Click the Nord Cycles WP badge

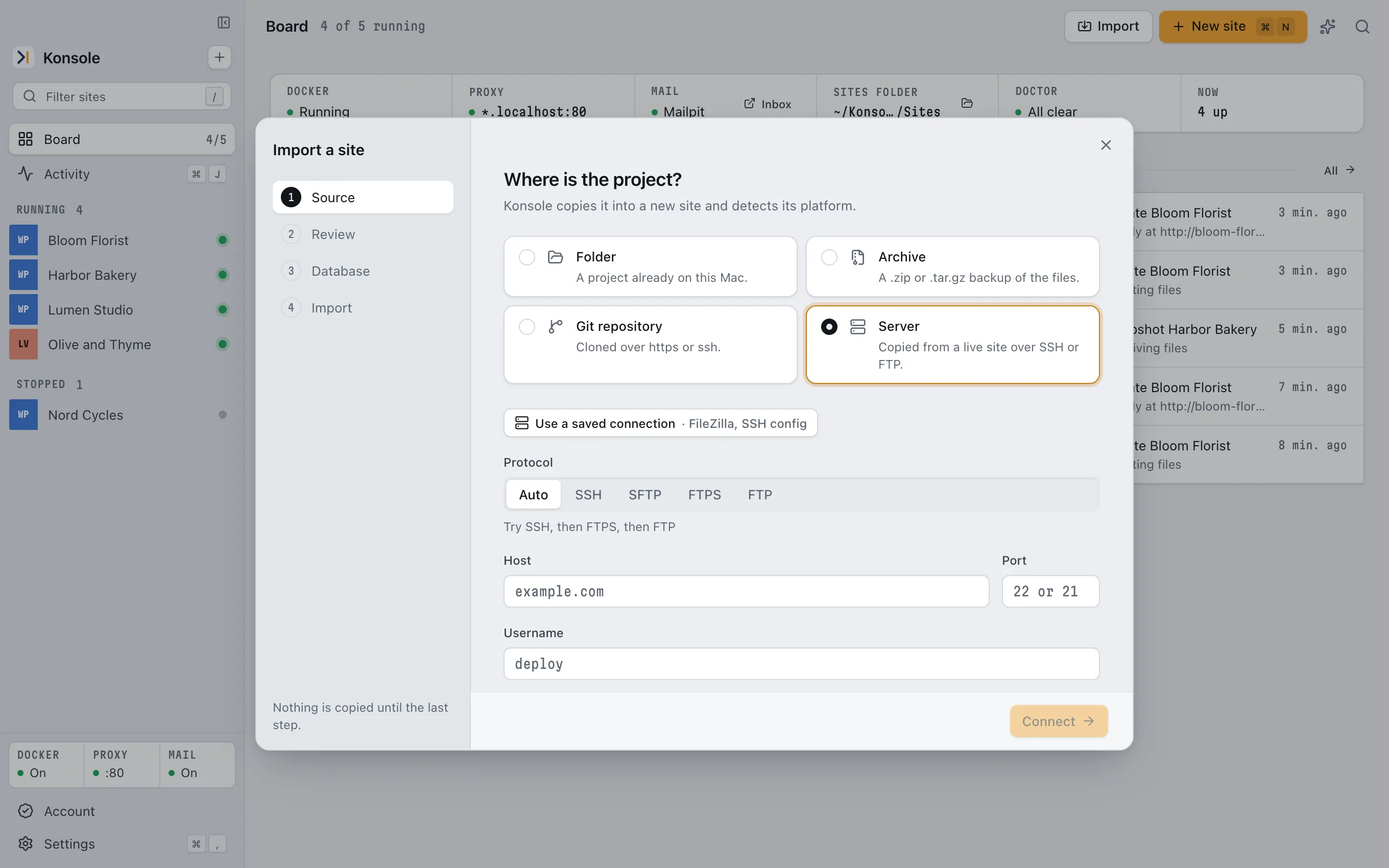click(x=23, y=415)
